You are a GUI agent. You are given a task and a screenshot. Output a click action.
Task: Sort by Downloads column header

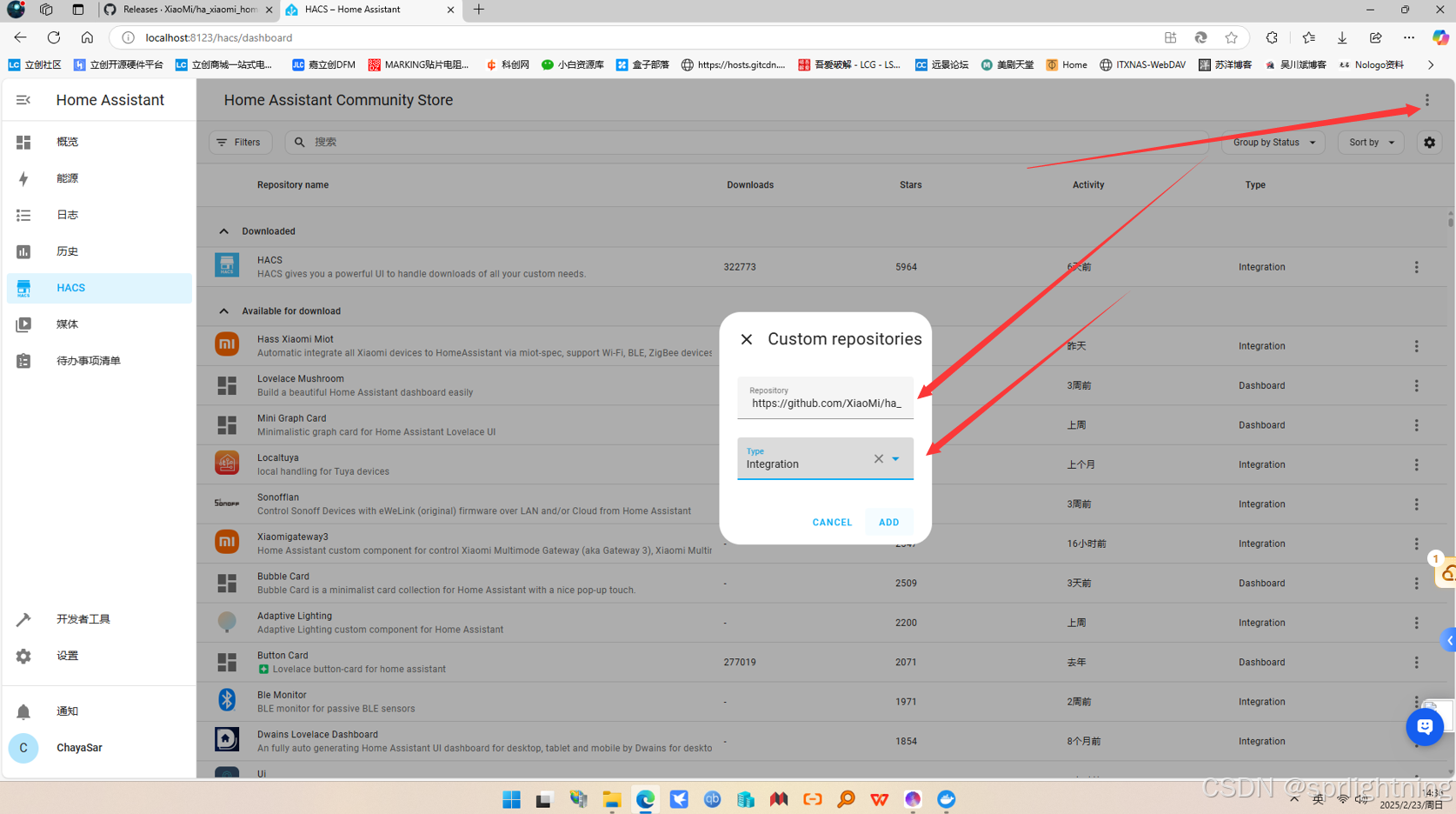[750, 185]
